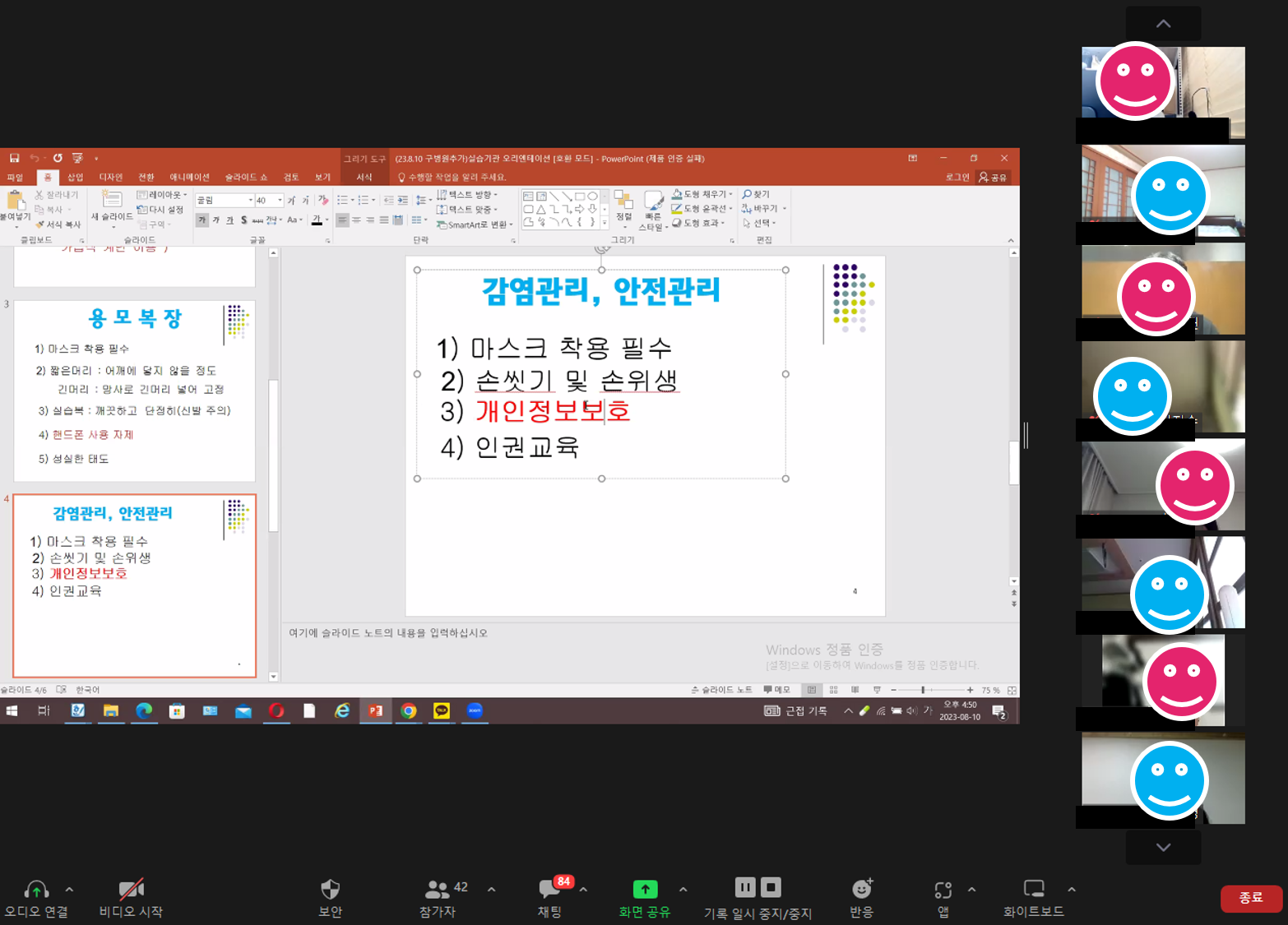Open Shape Fill (도형 채우기) dropdown

pos(702,194)
